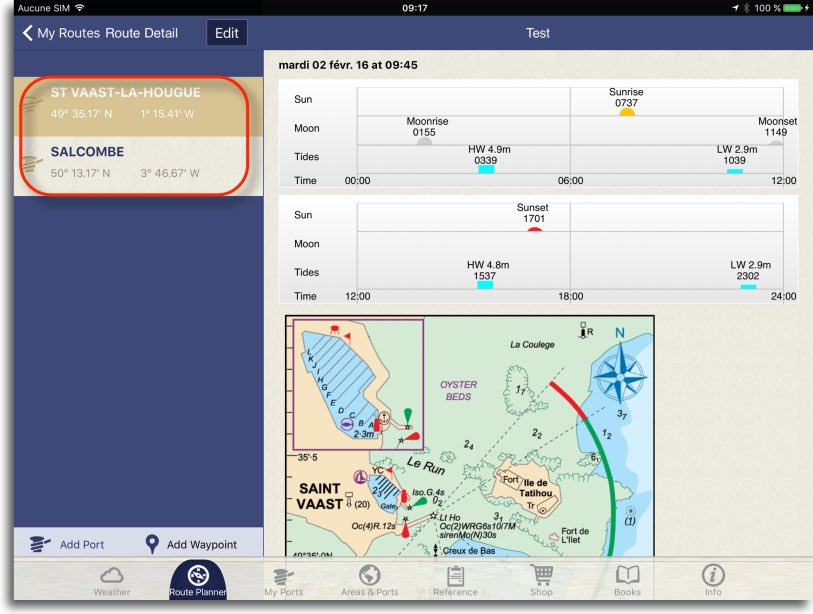Open the Route Planner tab
The width and height of the screenshot is (813, 614).
pyautogui.click(x=198, y=581)
